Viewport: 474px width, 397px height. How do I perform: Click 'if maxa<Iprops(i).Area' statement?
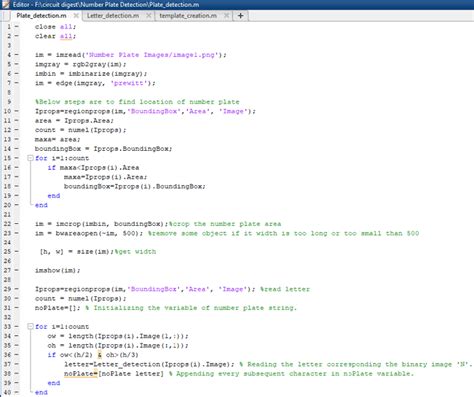93,167
